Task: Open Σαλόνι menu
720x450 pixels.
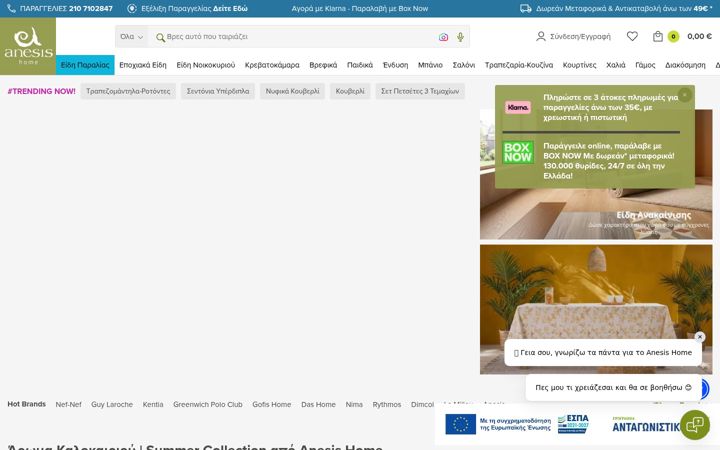Action: (x=464, y=65)
